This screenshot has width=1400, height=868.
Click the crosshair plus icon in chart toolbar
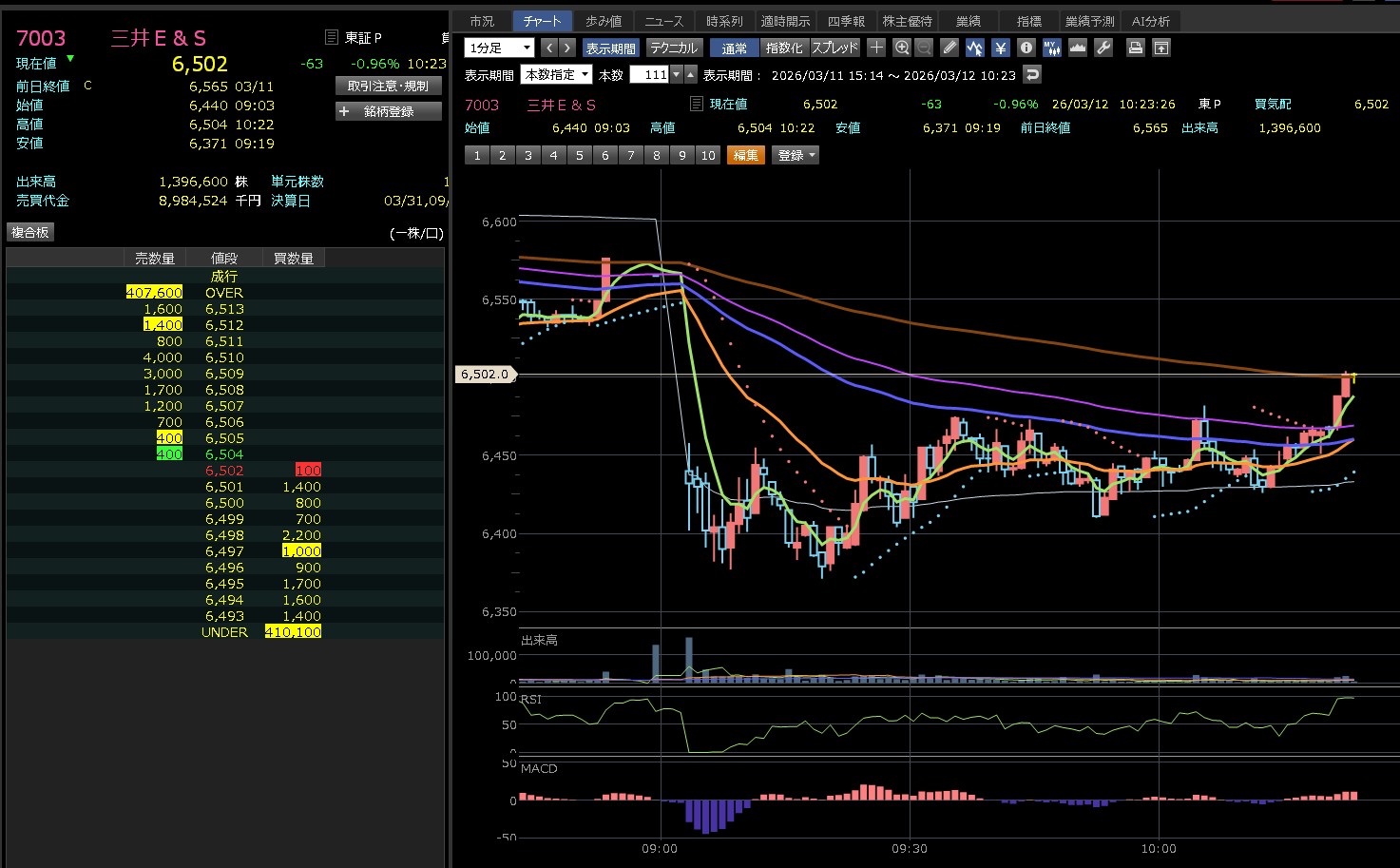coord(876,48)
